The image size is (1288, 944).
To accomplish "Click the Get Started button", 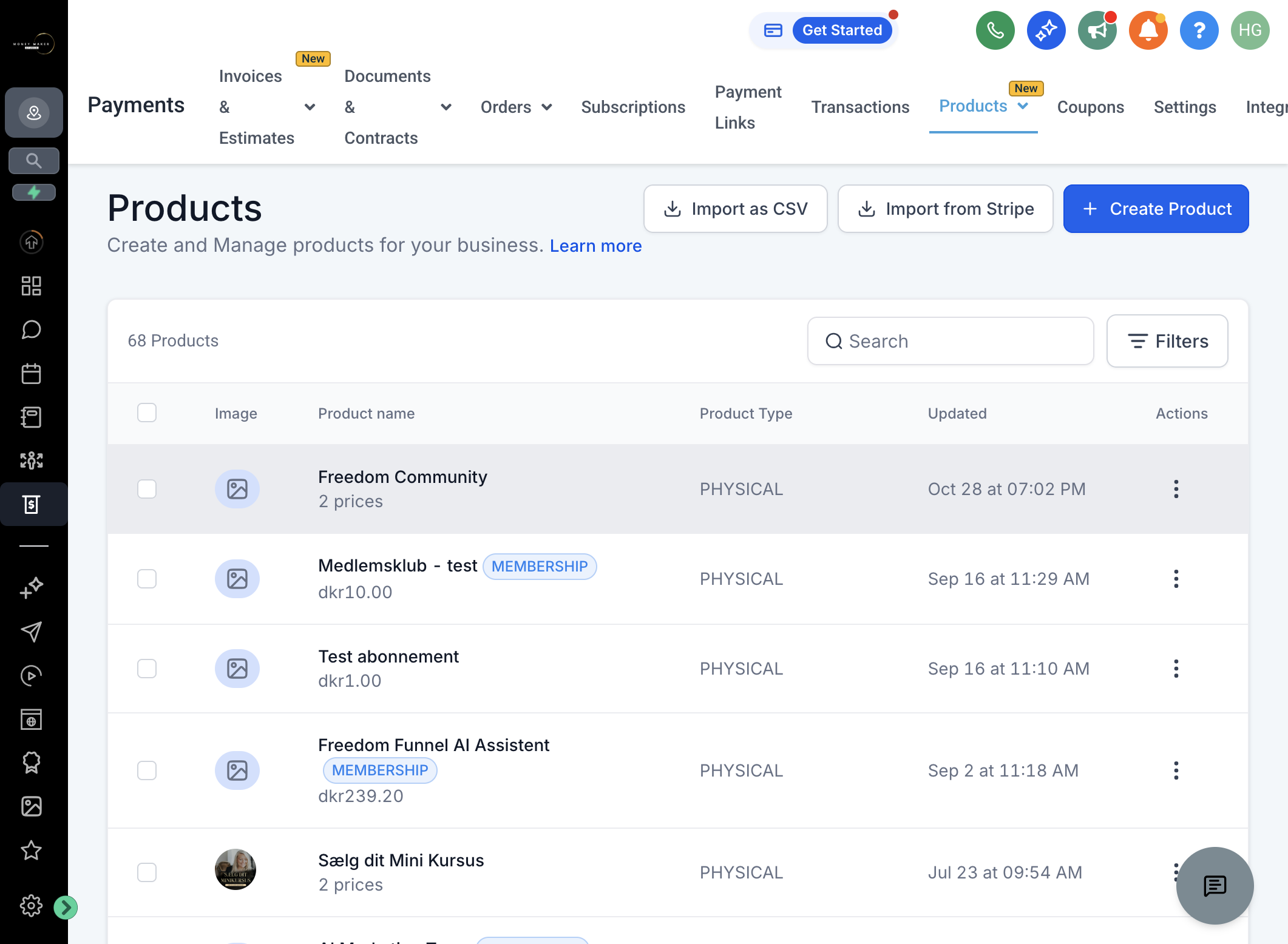I will (842, 30).
